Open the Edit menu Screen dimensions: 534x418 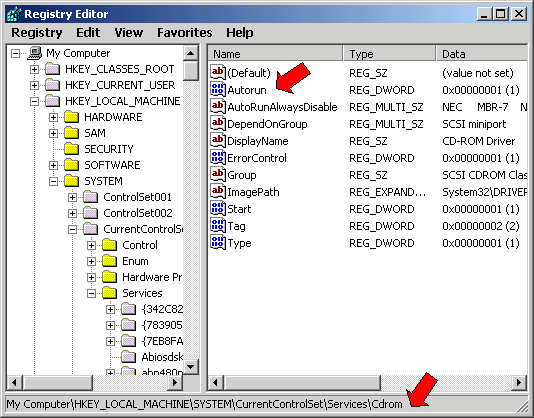[88, 33]
